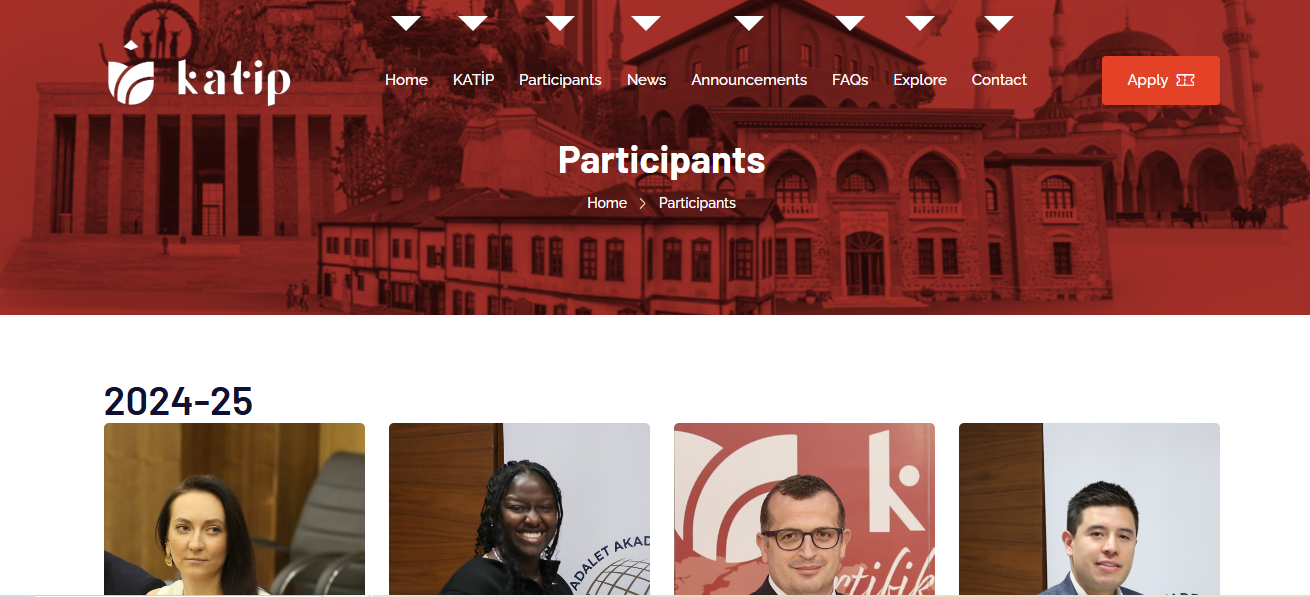Click the white triangle above Explore

(920, 23)
